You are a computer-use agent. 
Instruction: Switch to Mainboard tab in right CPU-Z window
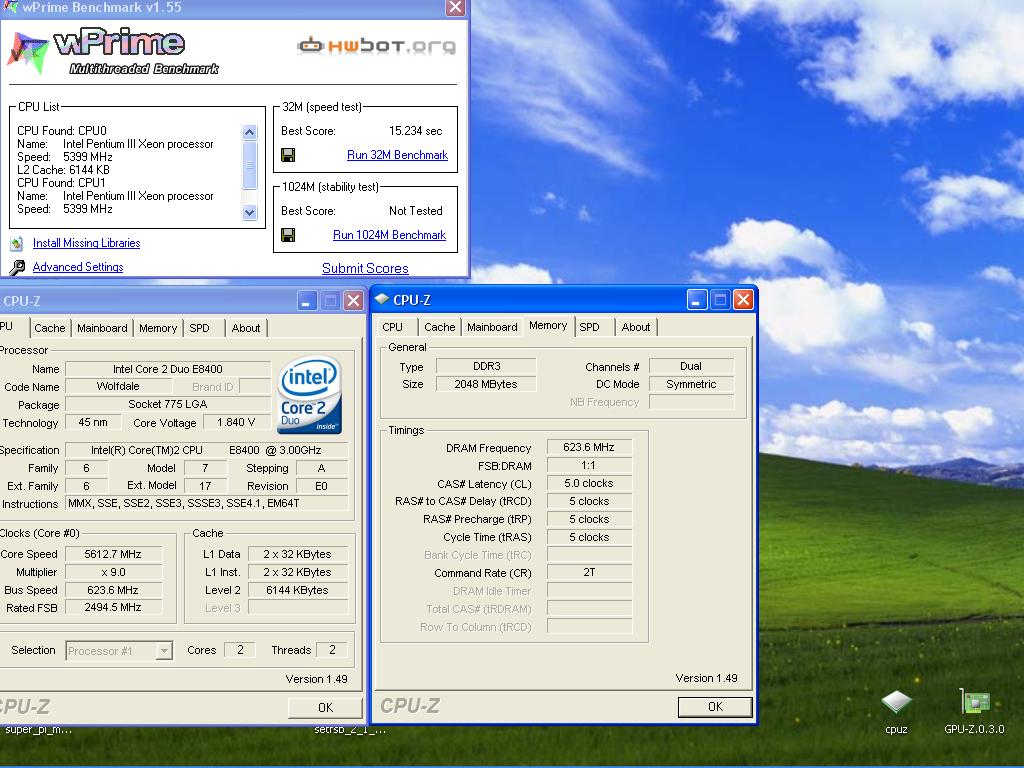[492, 327]
